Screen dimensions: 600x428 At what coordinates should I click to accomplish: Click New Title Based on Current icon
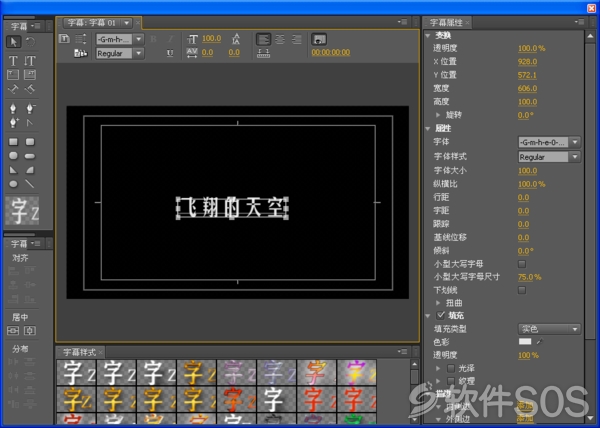(64, 39)
